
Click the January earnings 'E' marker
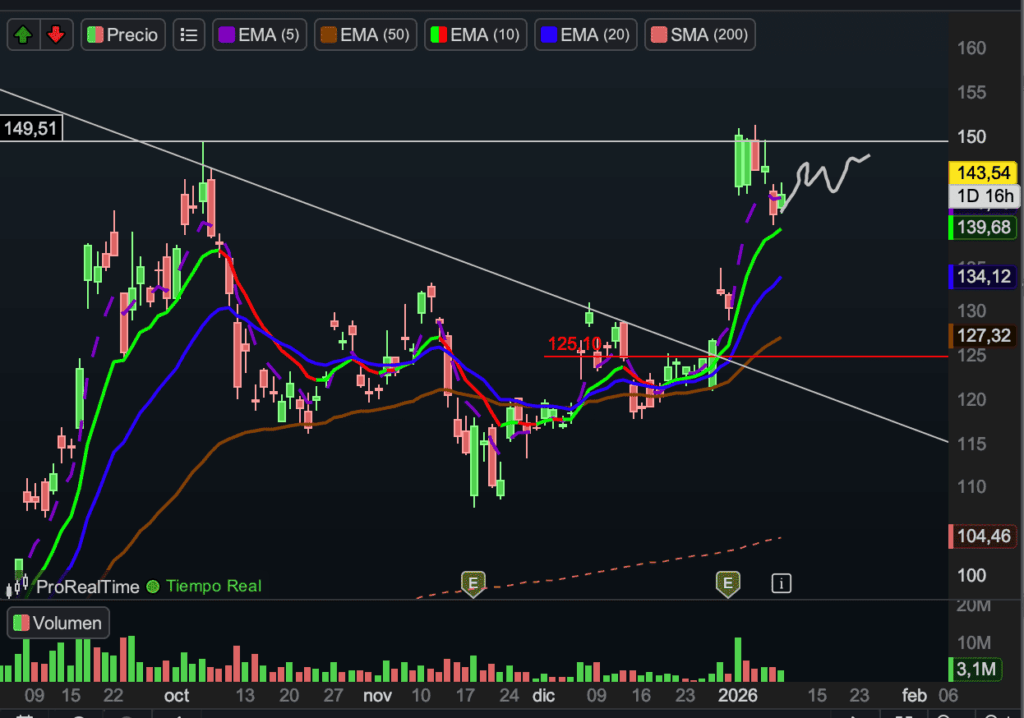[x=728, y=582]
